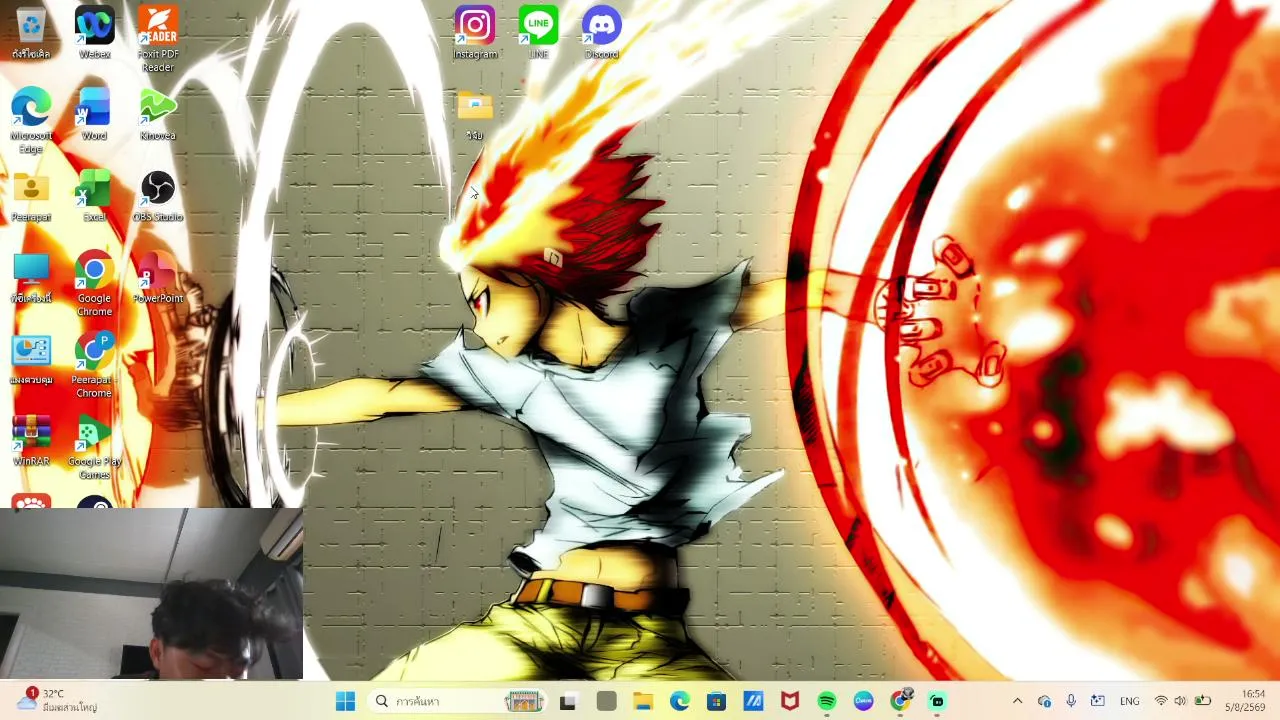The image size is (1280, 720).
Task: Launch Edge from the taskbar
Action: [x=679, y=701]
